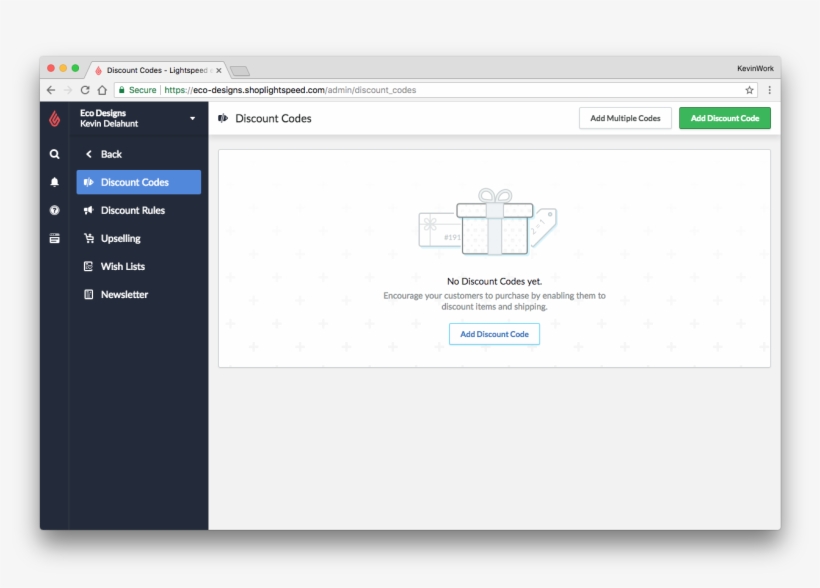Click the Discount Codes sidebar icon
This screenshot has height=588, width=820.
[x=88, y=182]
